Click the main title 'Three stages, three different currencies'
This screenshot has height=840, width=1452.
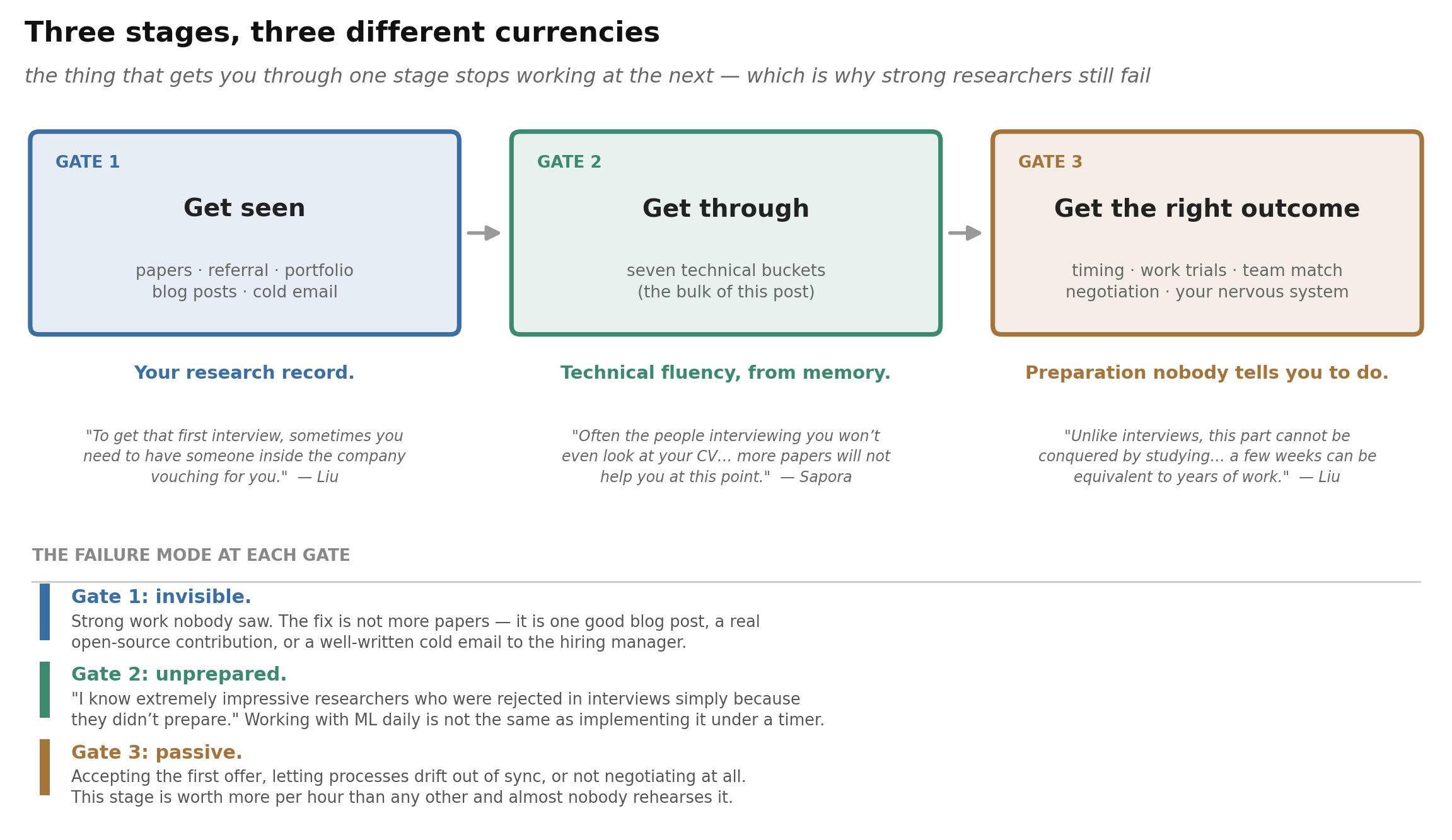(342, 33)
